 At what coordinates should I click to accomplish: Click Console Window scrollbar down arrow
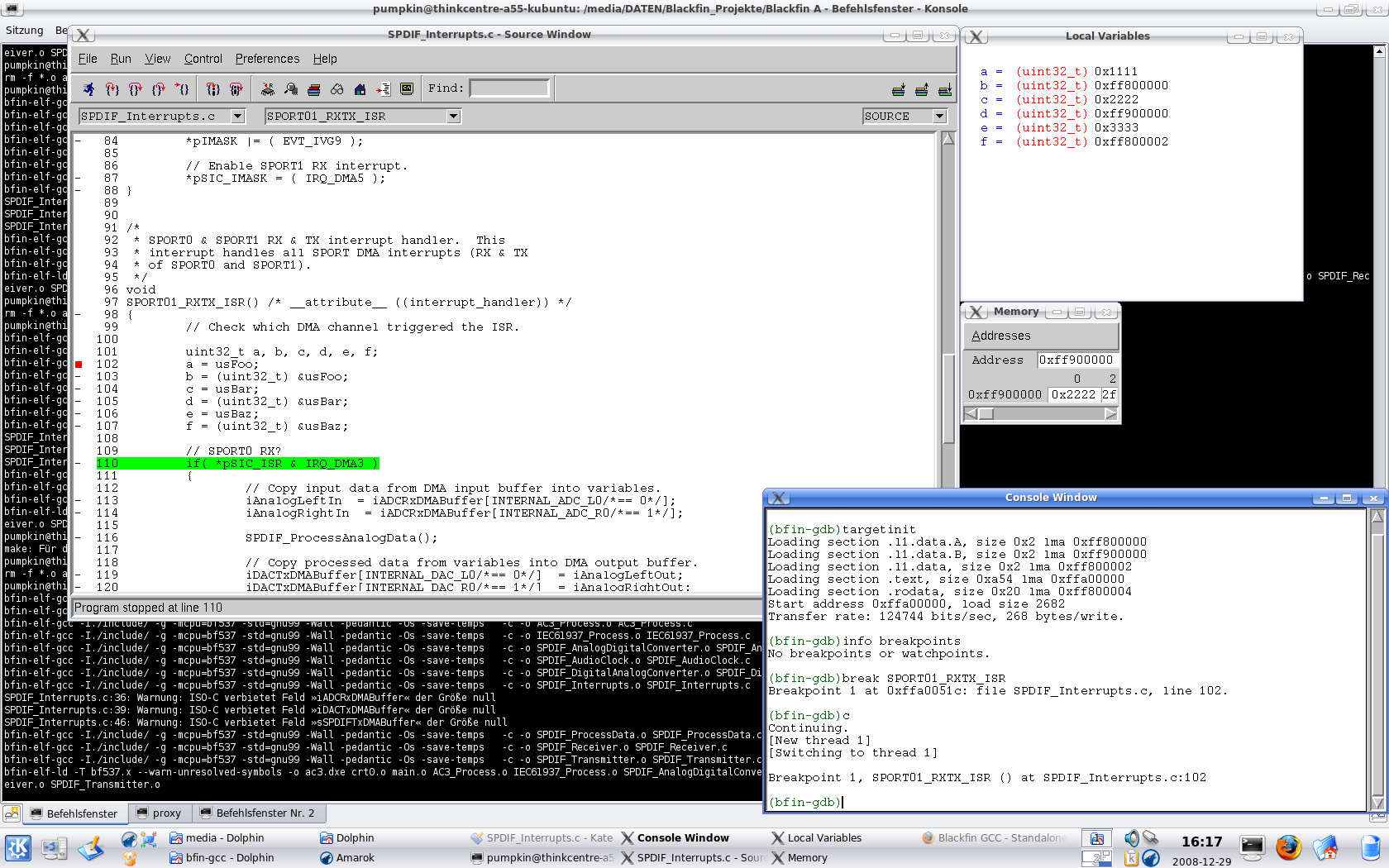tap(1377, 803)
